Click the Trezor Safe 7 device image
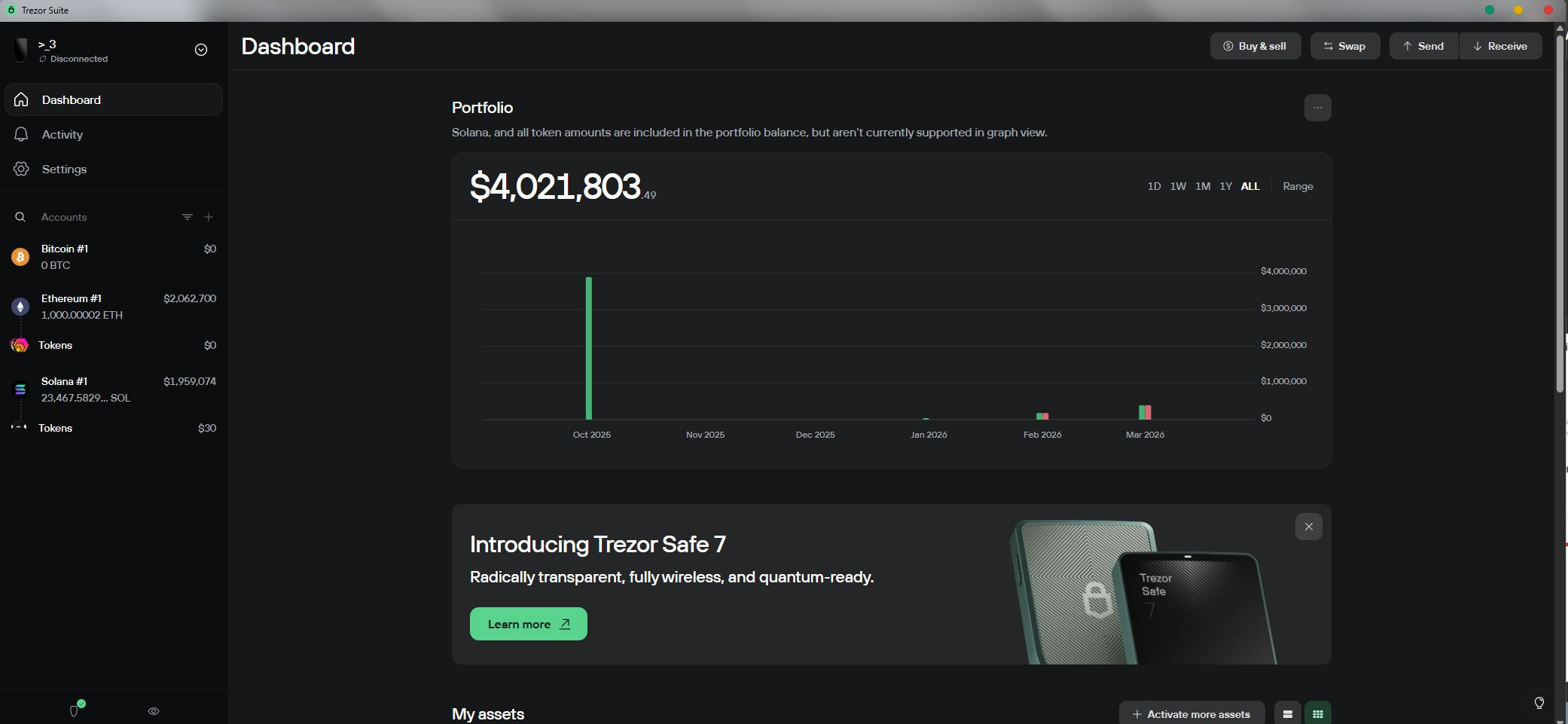 pos(1142,592)
